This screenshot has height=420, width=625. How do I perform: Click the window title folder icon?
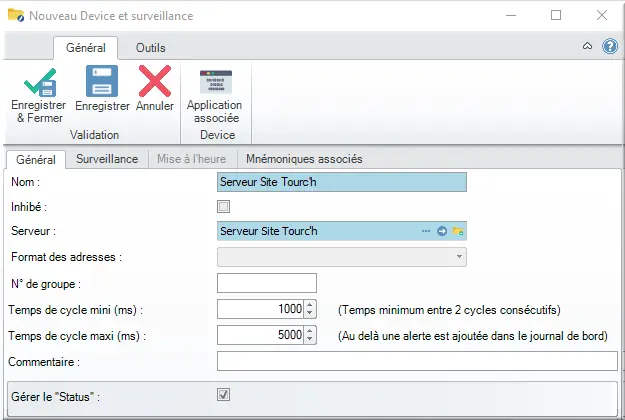coord(16,15)
